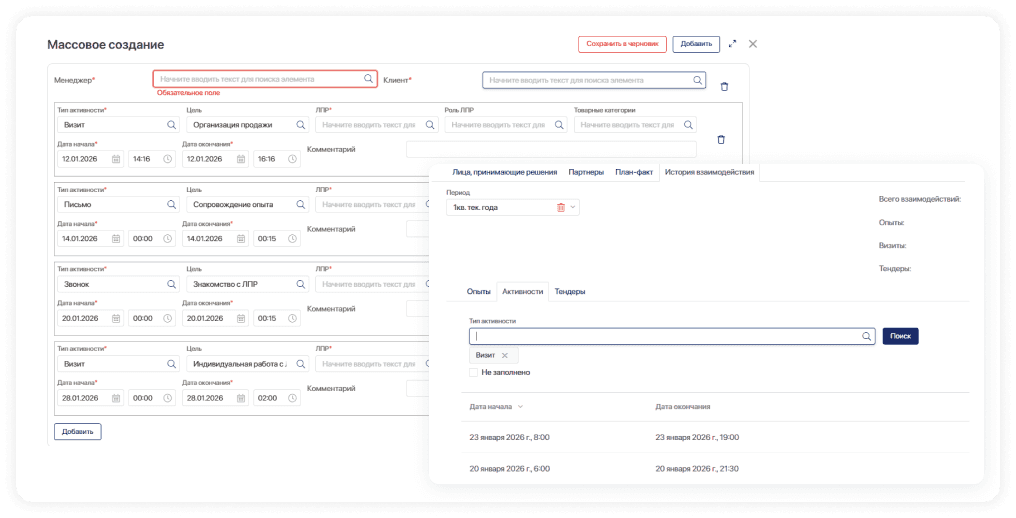Select the Партнеры tab
Screen dimensions: 1016x518
[586, 172]
